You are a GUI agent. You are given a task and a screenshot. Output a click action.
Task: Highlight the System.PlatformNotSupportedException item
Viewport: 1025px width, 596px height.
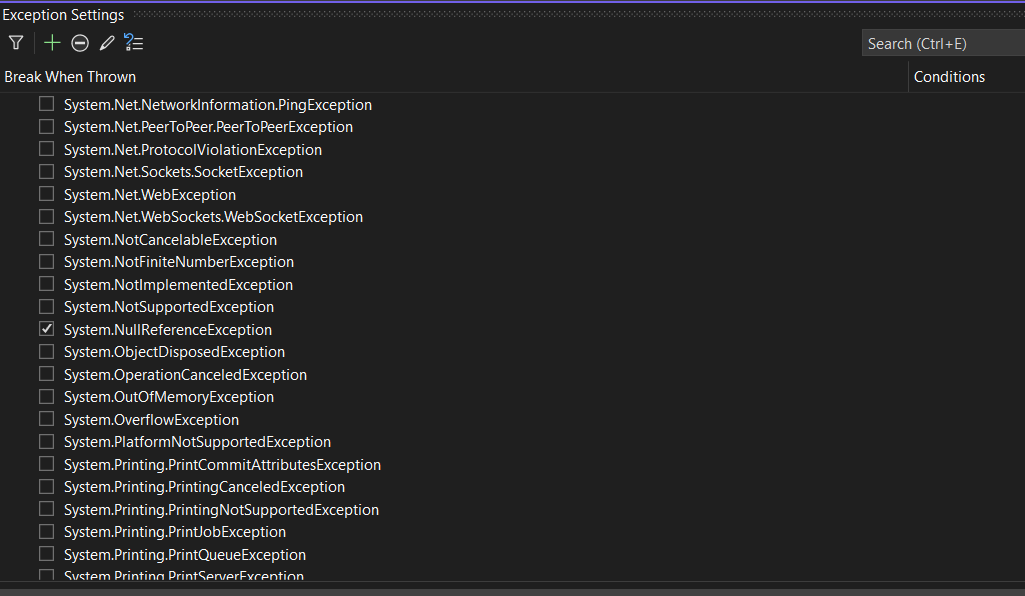coord(197,442)
